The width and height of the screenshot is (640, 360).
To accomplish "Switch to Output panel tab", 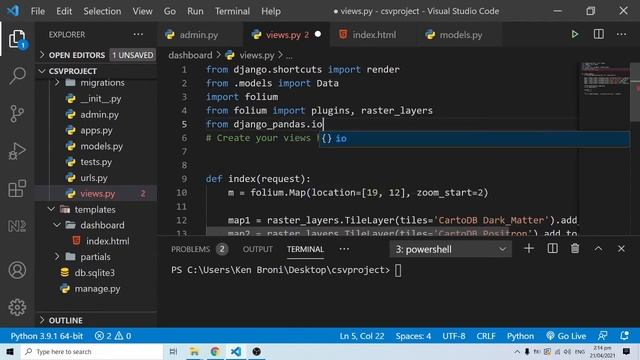I will pyautogui.click(x=257, y=249).
